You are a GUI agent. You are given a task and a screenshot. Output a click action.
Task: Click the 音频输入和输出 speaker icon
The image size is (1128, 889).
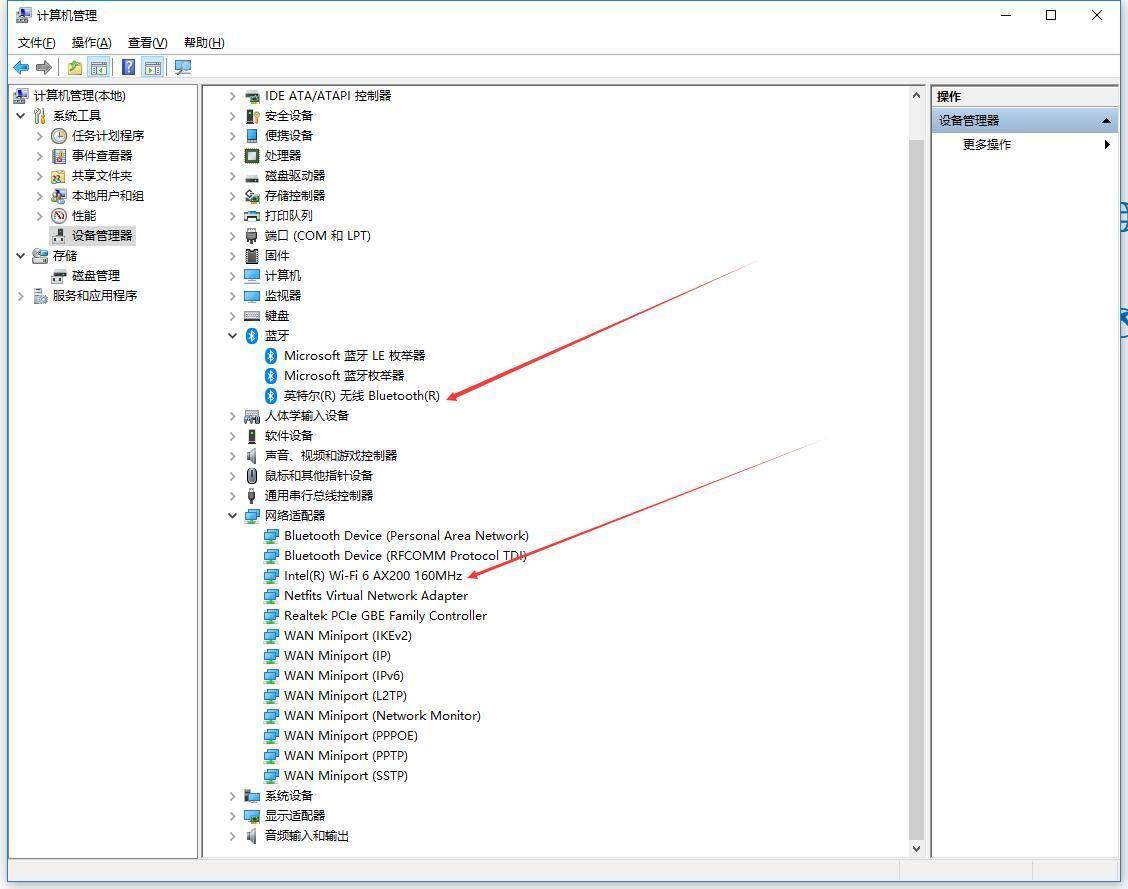pos(252,836)
